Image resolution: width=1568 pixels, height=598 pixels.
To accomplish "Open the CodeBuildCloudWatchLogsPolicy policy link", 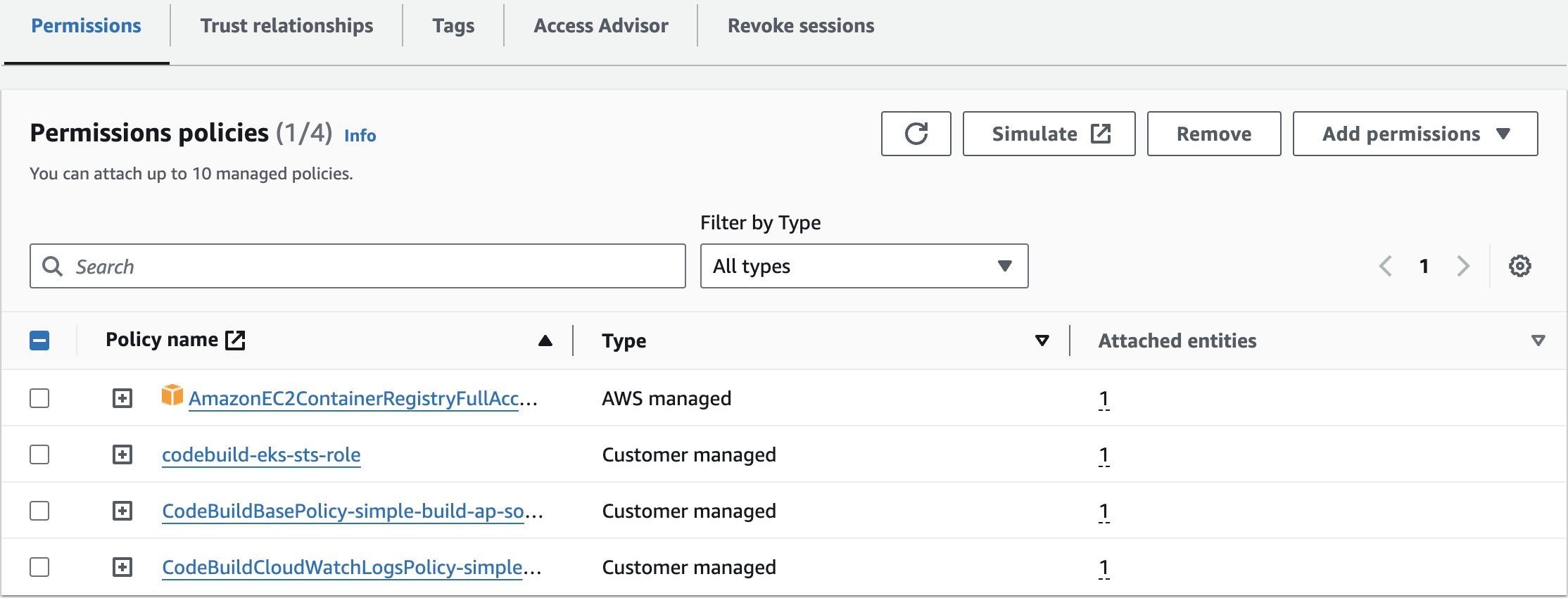I will (x=342, y=567).
